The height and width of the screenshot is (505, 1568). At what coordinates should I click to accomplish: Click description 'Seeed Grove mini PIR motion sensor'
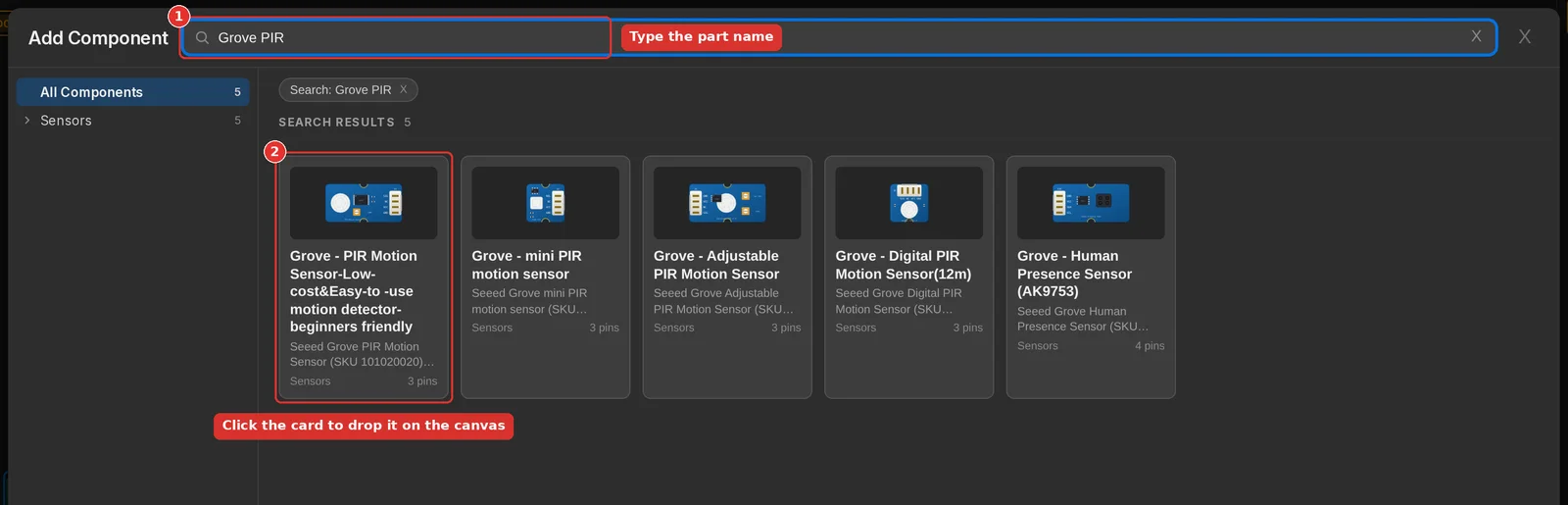[x=529, y=301]
